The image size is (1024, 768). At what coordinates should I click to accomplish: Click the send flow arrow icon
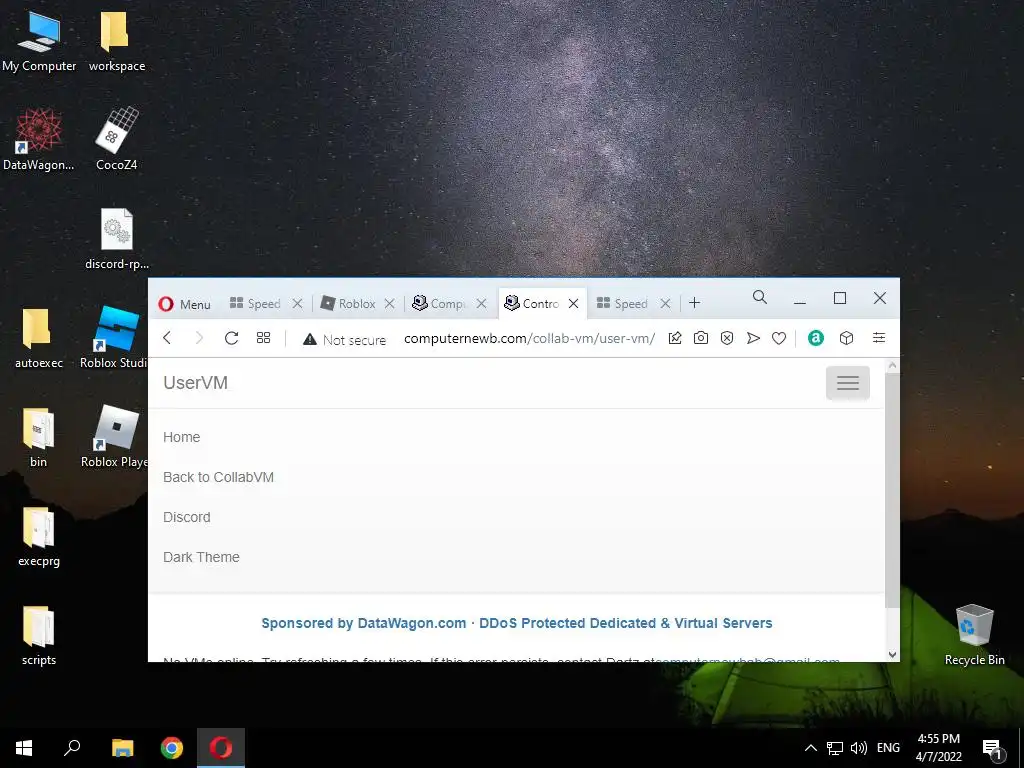pyautogui.click(x=753, y=338)
